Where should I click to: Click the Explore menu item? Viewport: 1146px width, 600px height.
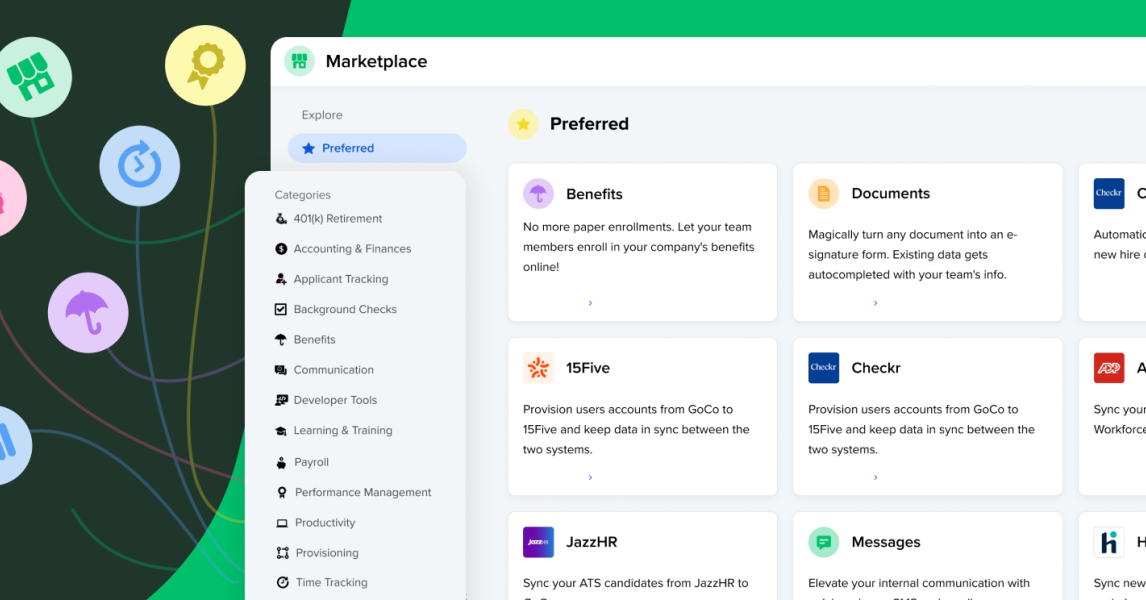click(x=321, y=115)
